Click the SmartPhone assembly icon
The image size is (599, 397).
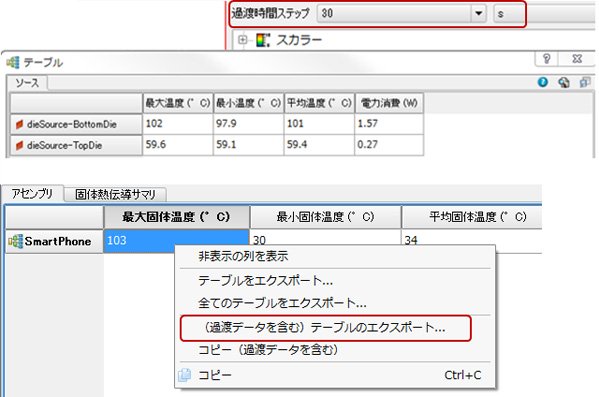[16, 241]
